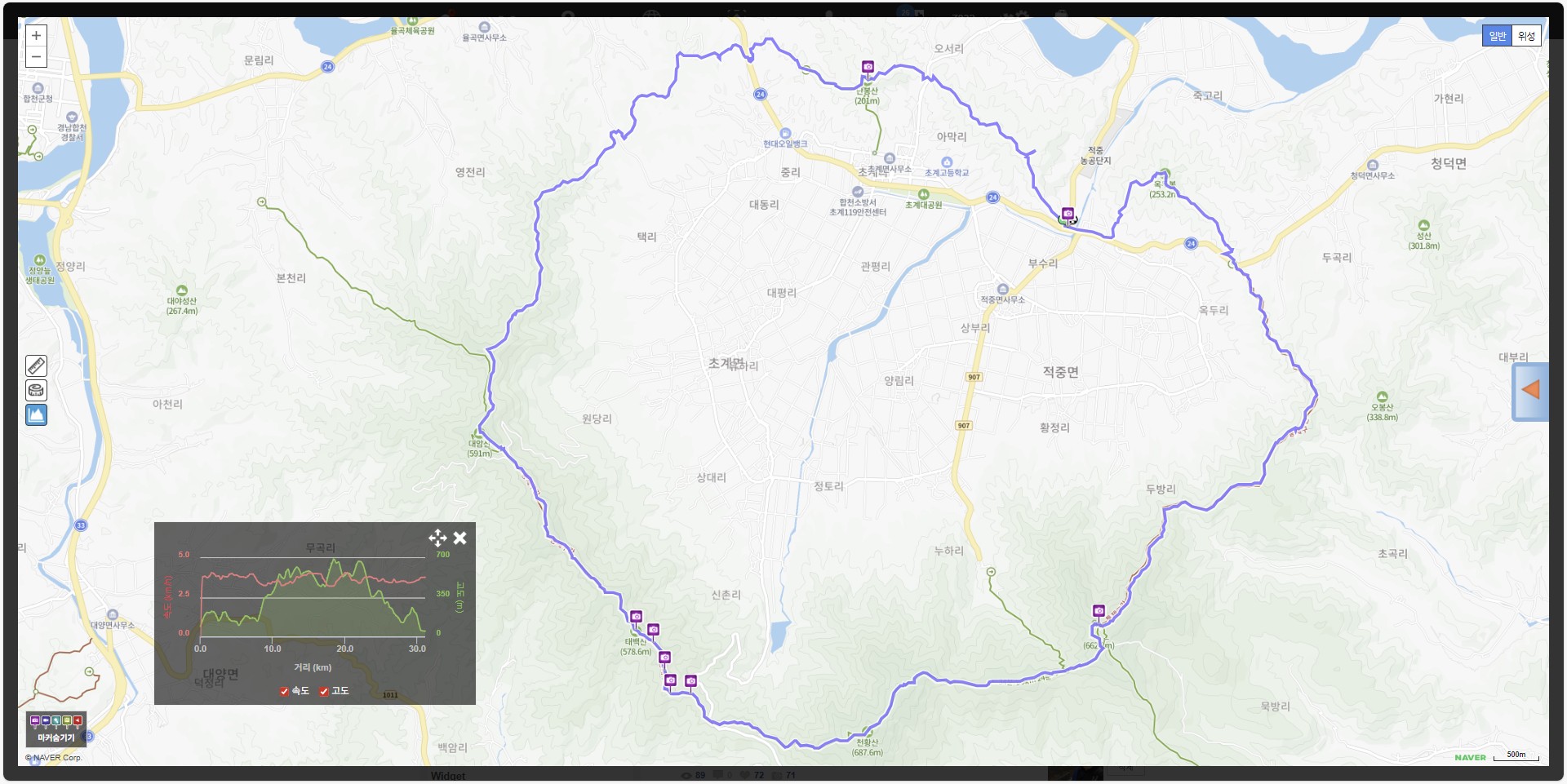The width and height of the screenshot is (1567, 784).
Task: Click the 아천리 village label
Action: click(x=167, y=404)
